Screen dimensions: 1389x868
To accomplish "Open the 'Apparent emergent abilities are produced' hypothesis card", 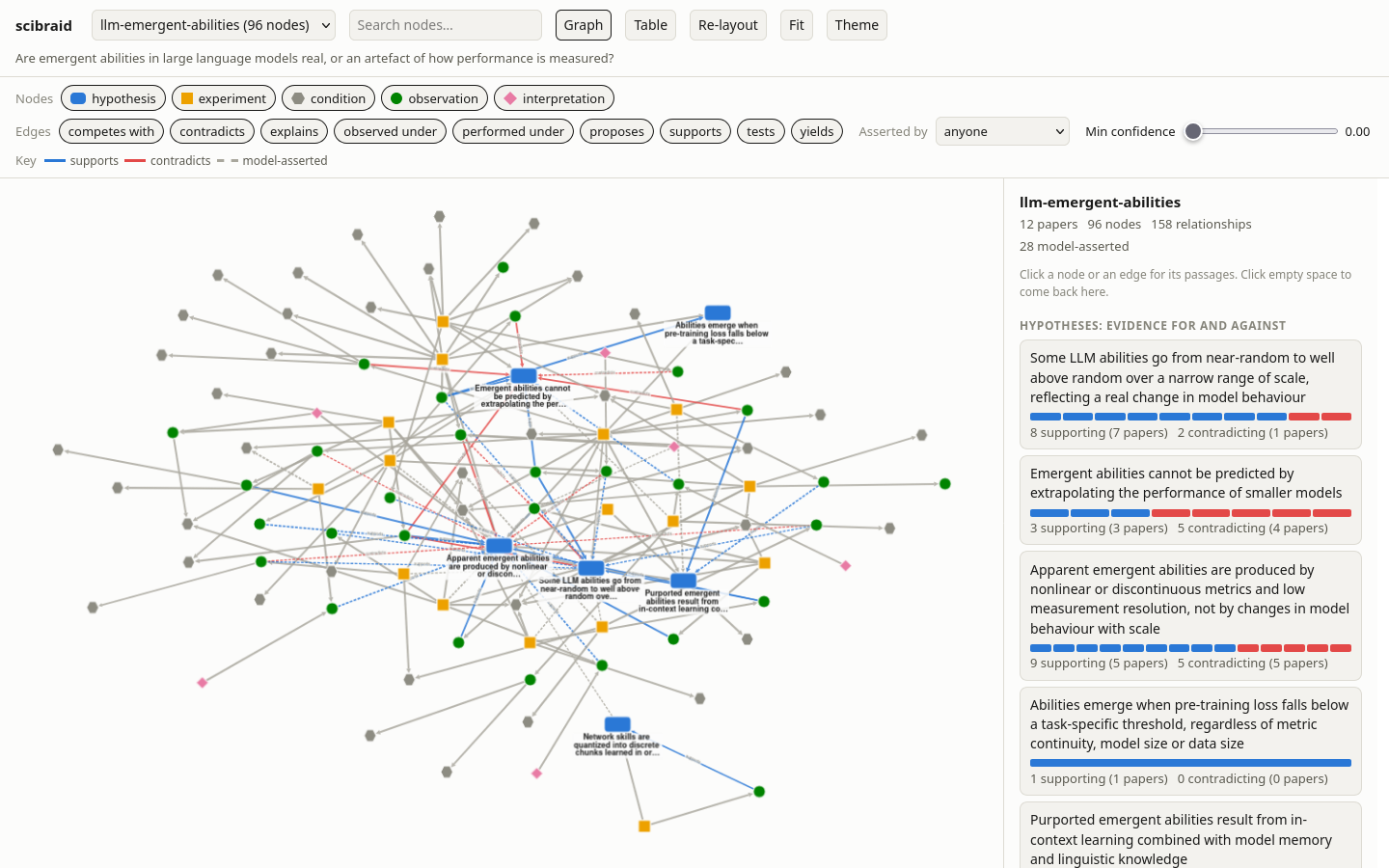I will (1190, 615).
